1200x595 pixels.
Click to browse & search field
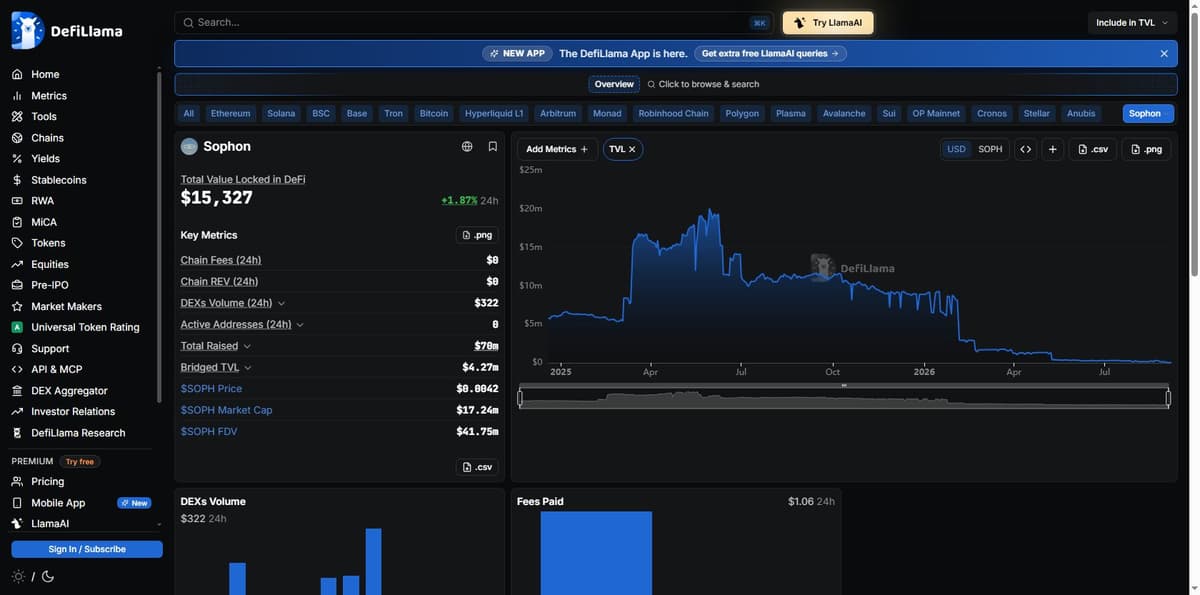click(703, 84)
